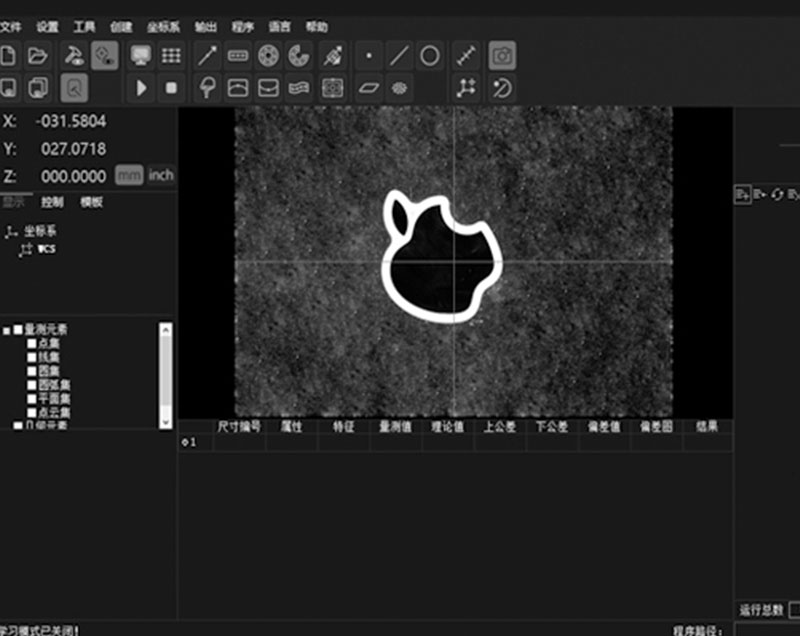Check the 线集 checkbox
800x636 pixels.
pyautogui.click(x=32, y=357)
